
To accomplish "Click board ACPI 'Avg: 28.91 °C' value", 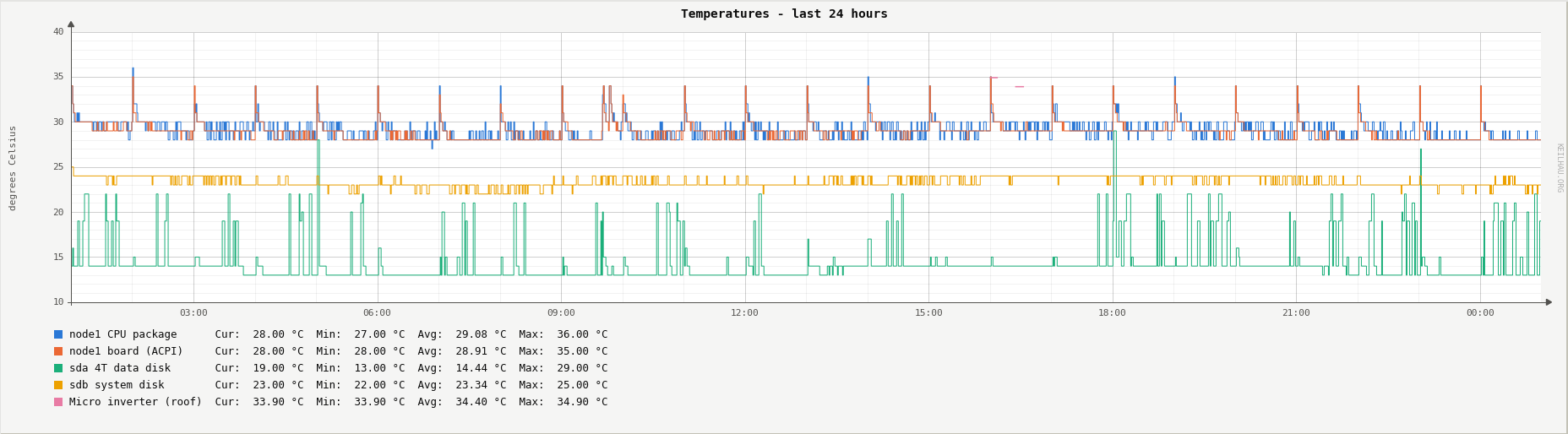I will [462, 351].
